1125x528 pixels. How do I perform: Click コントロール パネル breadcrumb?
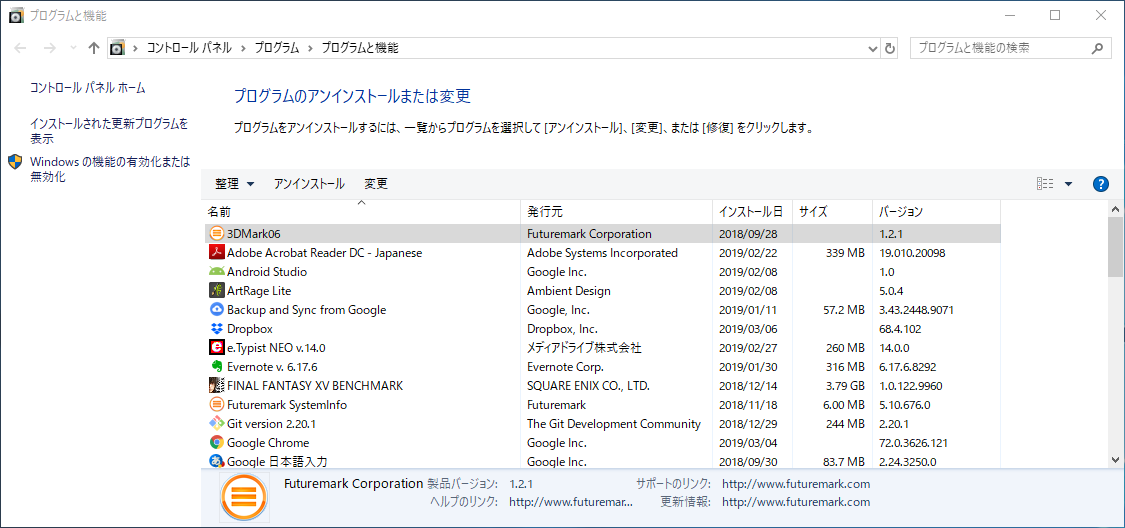(x=189, y=48)
